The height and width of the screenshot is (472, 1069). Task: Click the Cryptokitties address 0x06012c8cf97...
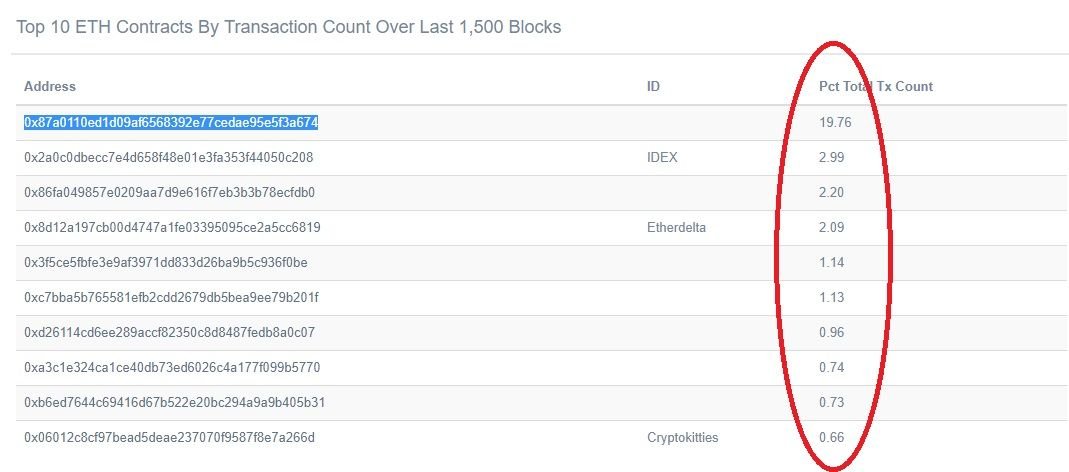tap(169, 437)
